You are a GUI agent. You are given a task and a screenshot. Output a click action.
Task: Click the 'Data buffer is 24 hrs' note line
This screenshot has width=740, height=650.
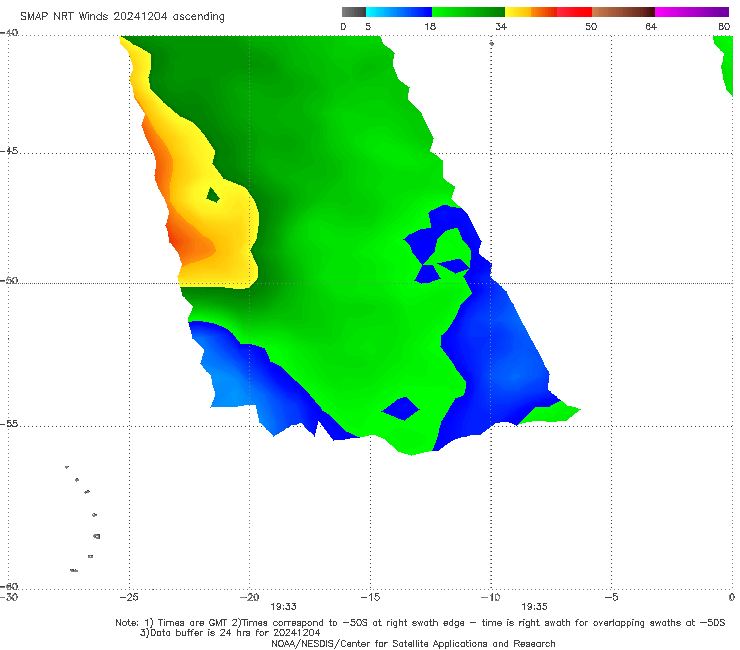click(230, 633)
